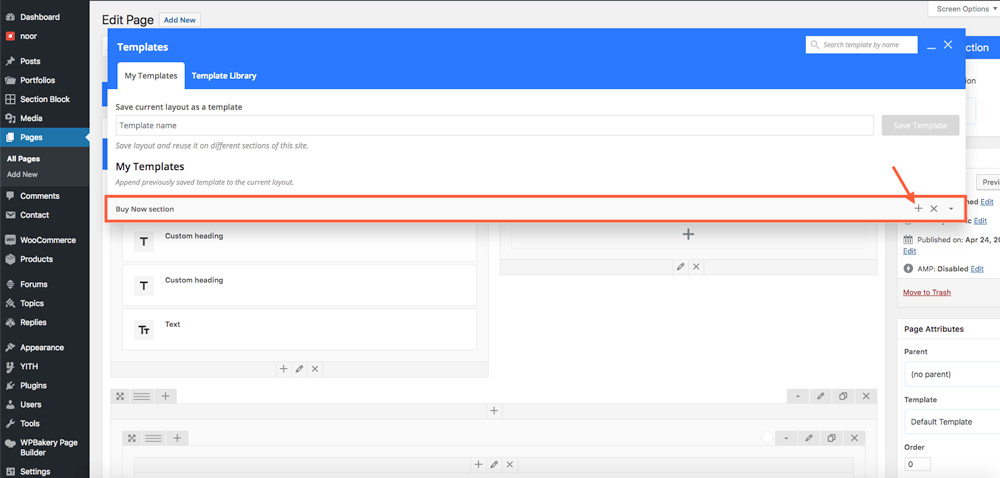Click the Save Template button
Image resolution: width=1000 pixels, height=478 pixels.
click(920, 126)
